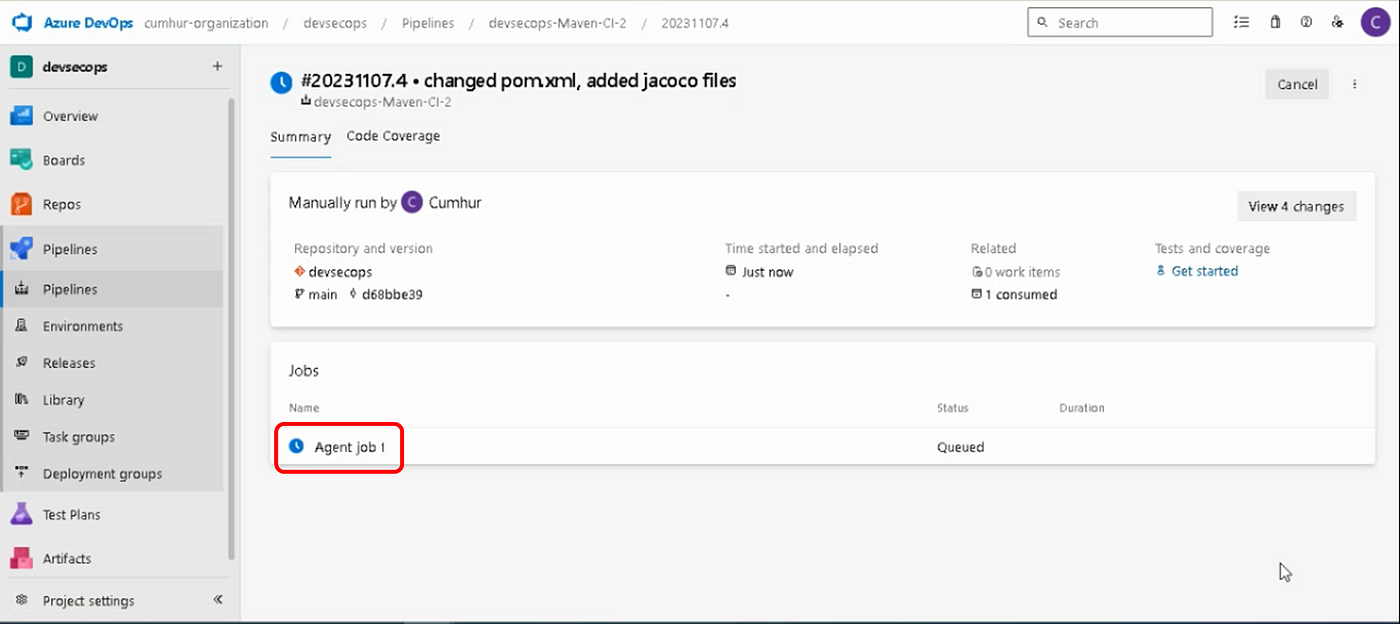Click the 20231107.4 breadcrumb
This screenshot has width=1400, height=624.
[x=695, y=23]
